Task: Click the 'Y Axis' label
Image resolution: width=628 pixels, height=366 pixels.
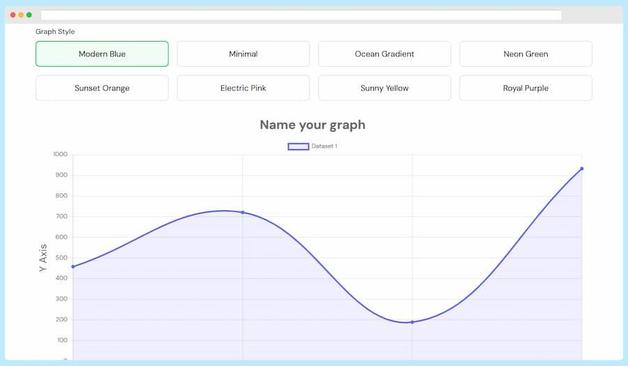Action: tap(43, 257)
